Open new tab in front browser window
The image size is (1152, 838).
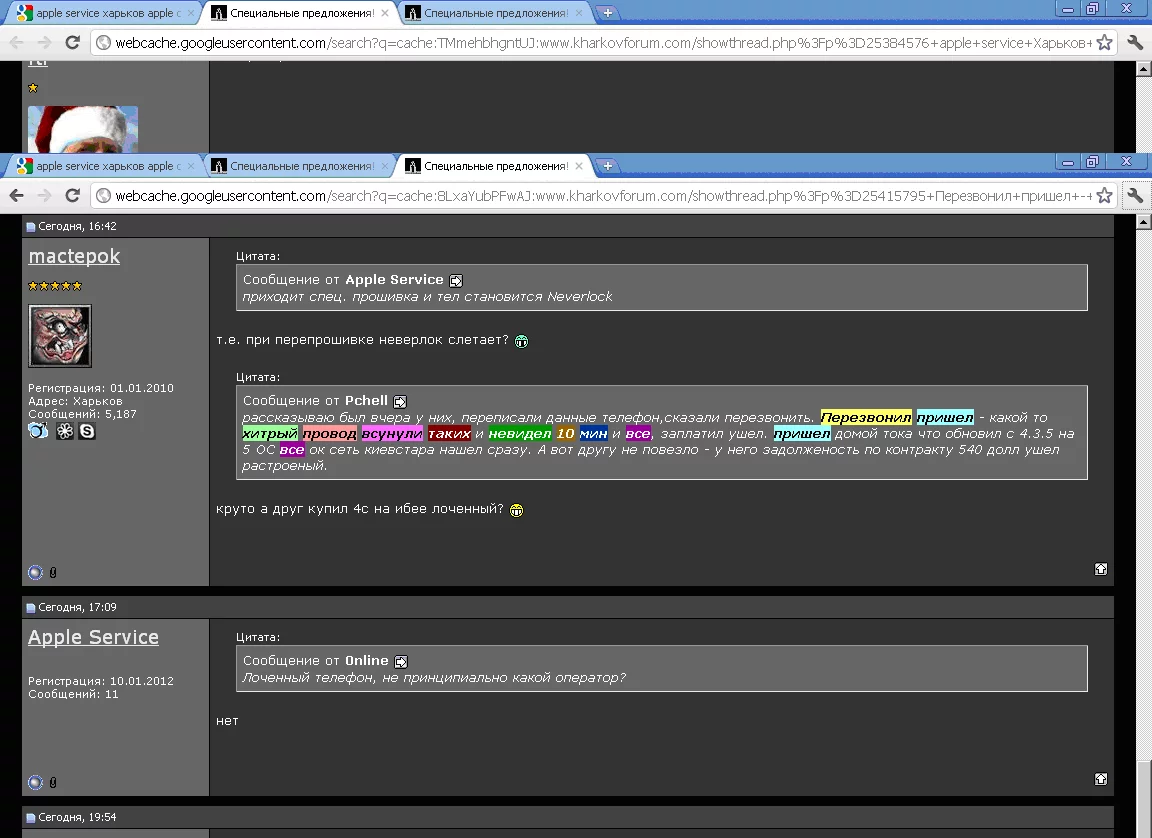[608, 166]
